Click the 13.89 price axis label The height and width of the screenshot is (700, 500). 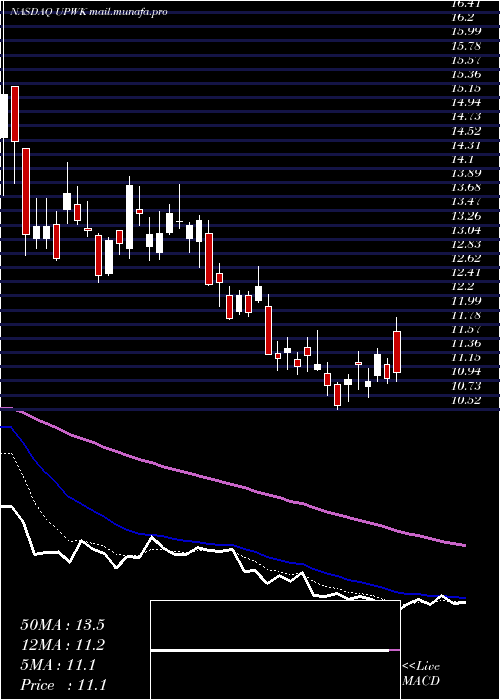[466, 173]
